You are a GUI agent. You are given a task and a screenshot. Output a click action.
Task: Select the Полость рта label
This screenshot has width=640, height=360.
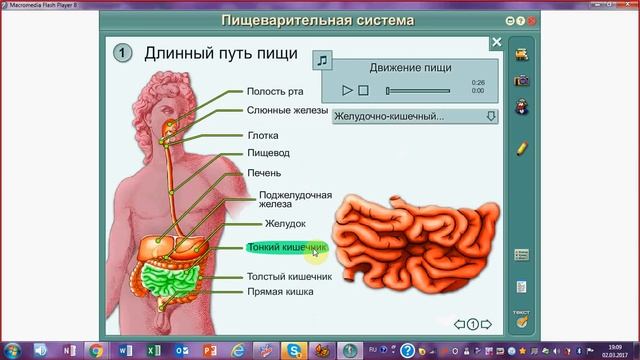click(275, 91)
